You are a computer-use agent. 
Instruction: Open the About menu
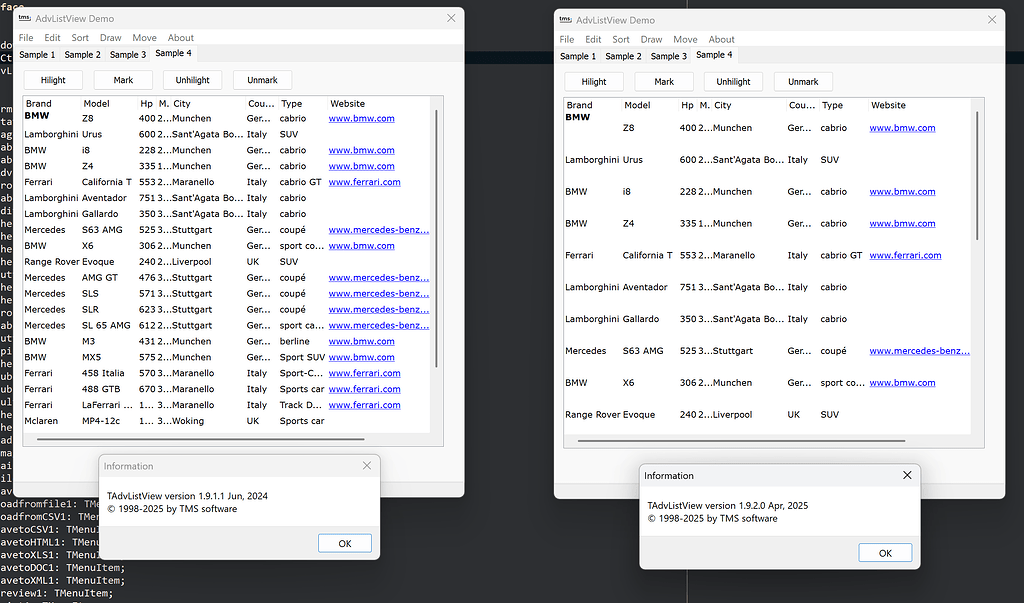click(x=180, y=37)
